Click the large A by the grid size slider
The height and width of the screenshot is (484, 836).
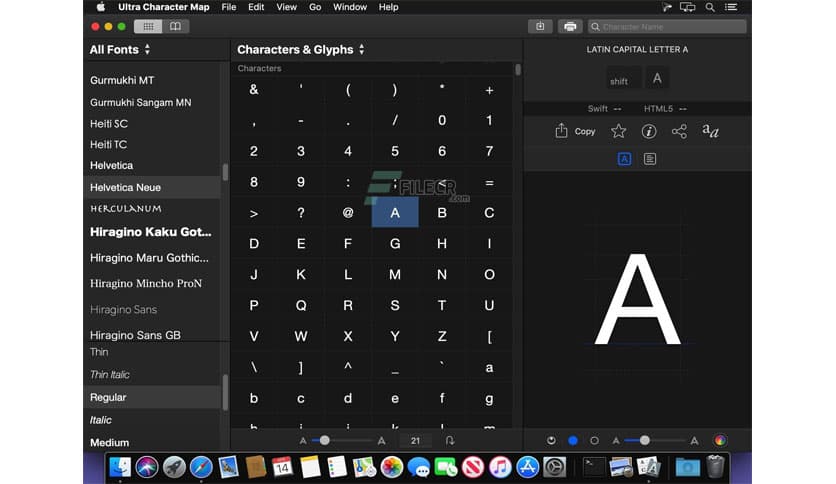pos(381,441)
